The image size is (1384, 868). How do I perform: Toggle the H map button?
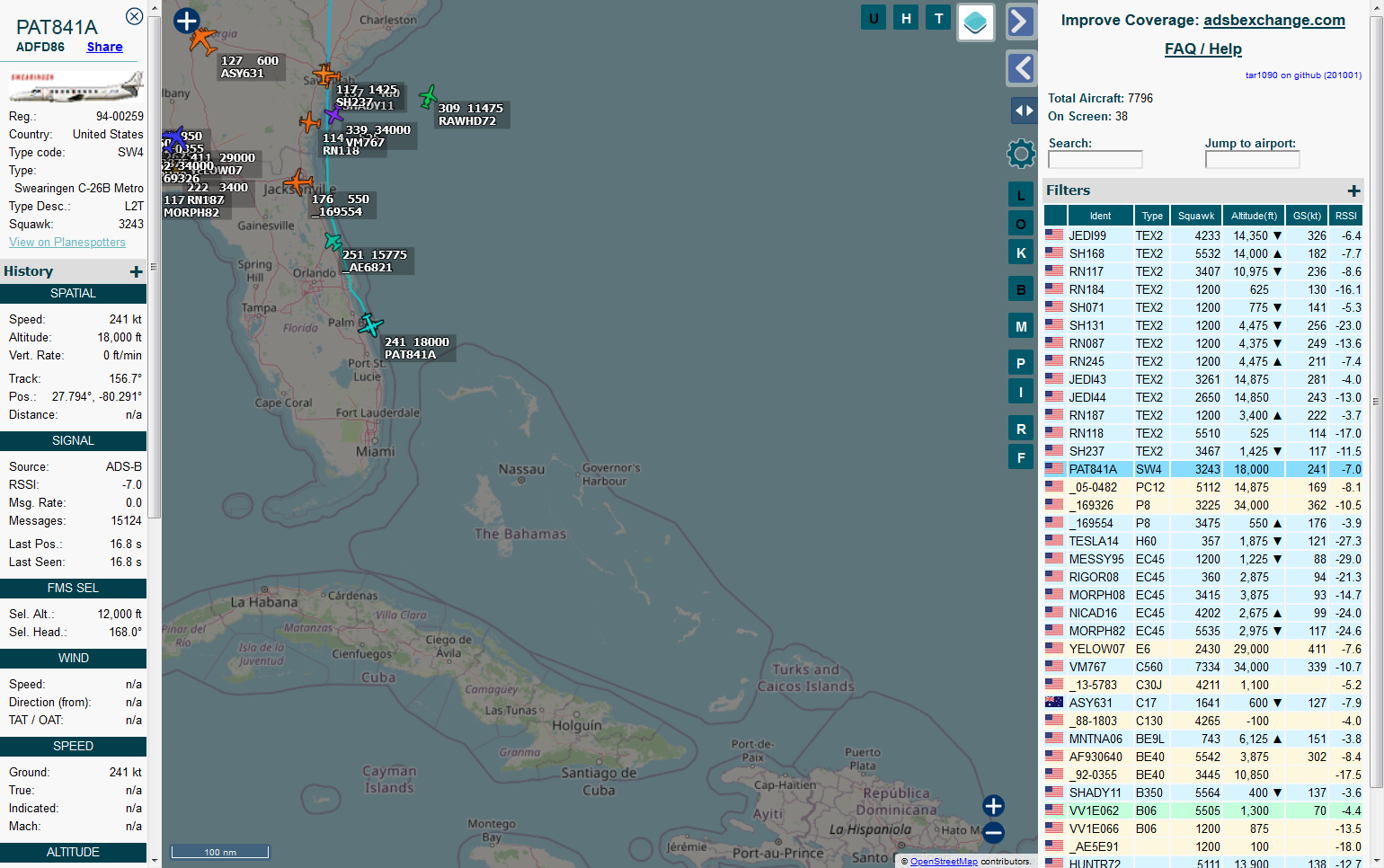click(906, 18)
